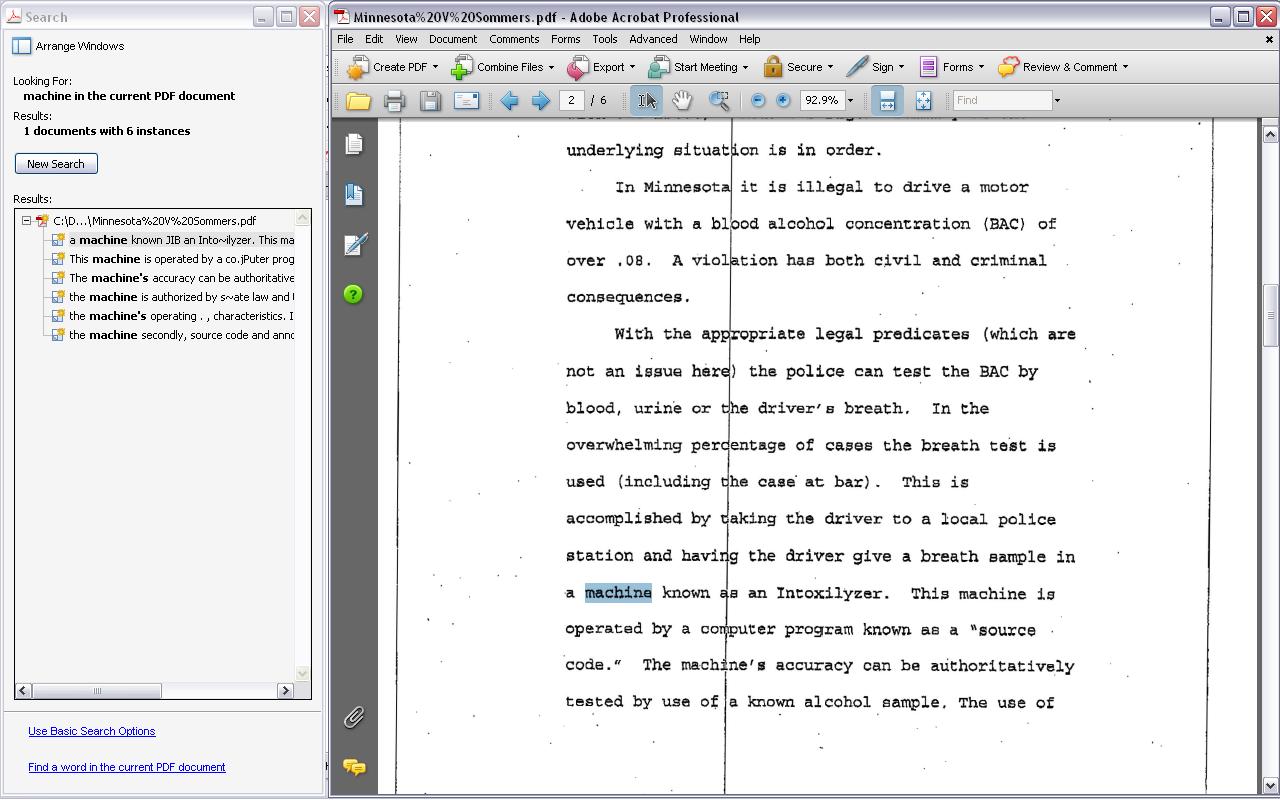Image resolution: width=1280 pixels, height=800 pixels.
Task: Select result 'This machine is operated by'
Action: point(181,259)
